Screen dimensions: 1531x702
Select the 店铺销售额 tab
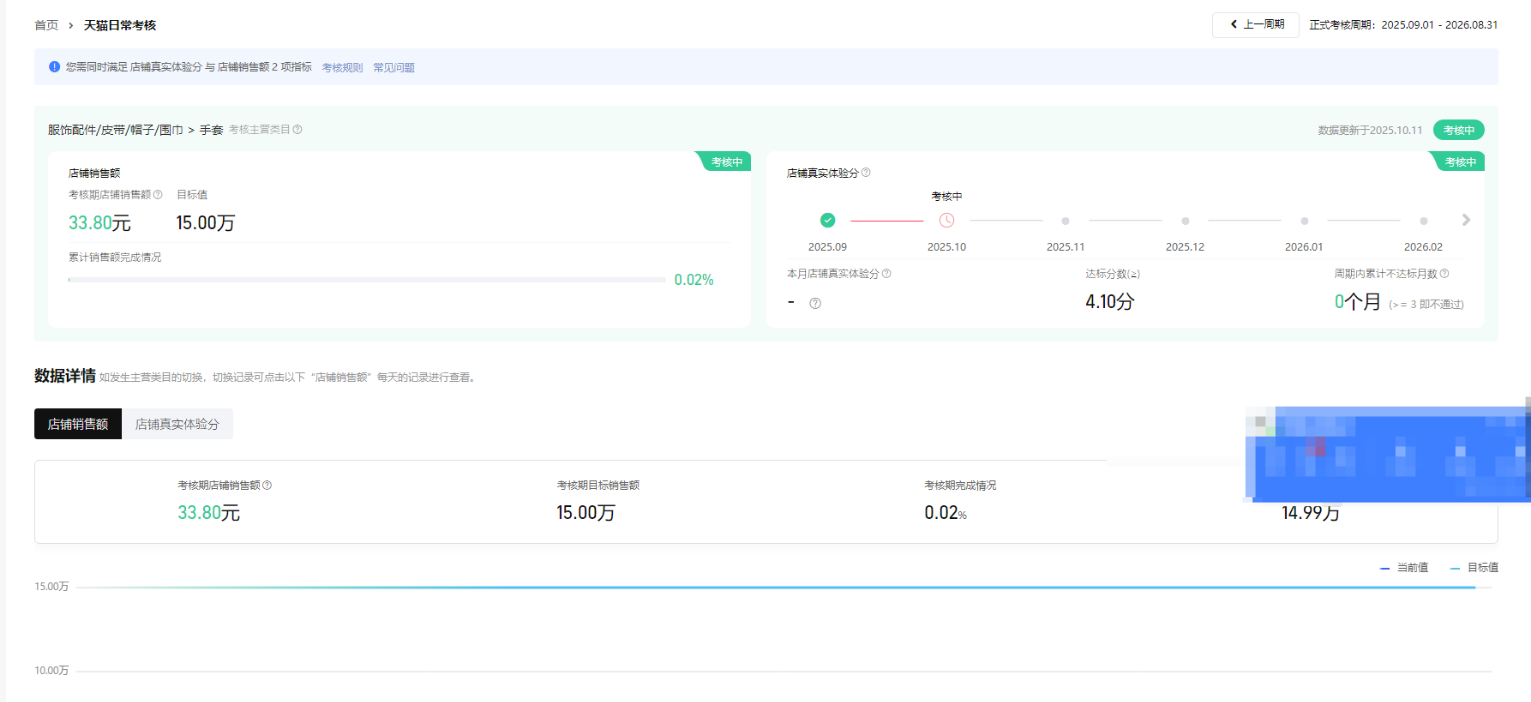tap(78, 424)
